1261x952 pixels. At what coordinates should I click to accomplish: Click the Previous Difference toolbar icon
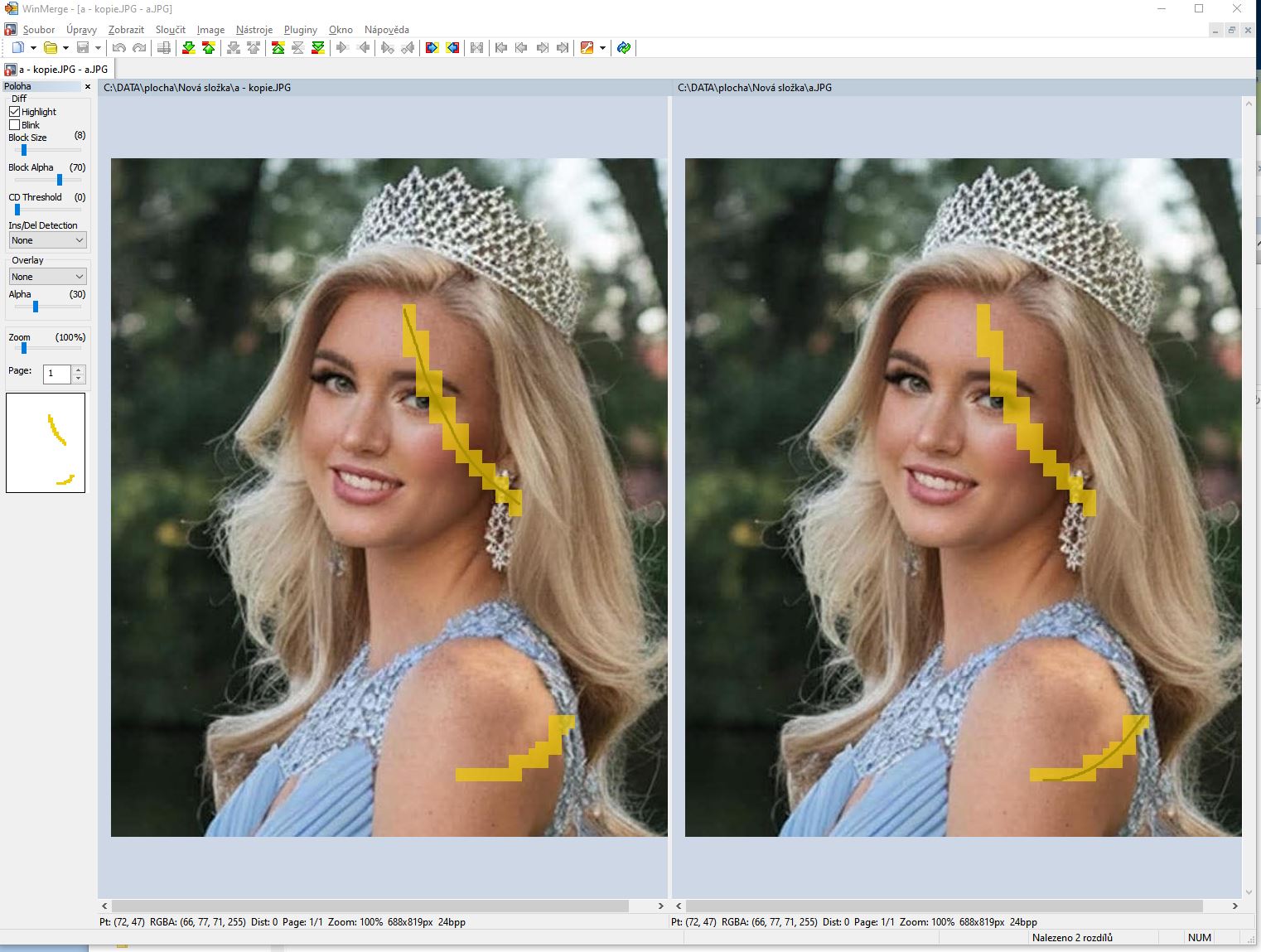[x=209, y=48]
